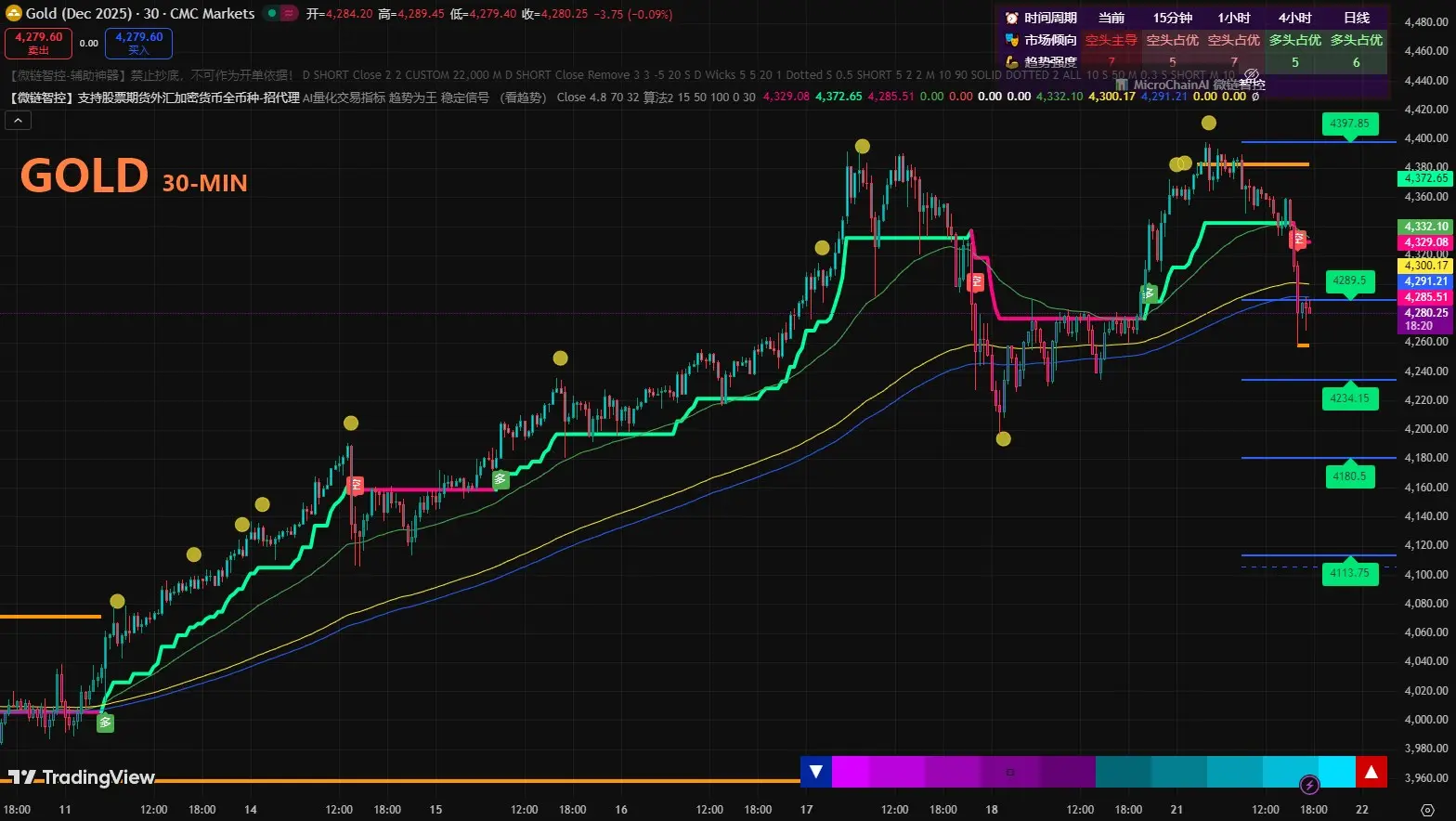
Task: Click the 日线 column header
Action: (x=1357, y=18)
